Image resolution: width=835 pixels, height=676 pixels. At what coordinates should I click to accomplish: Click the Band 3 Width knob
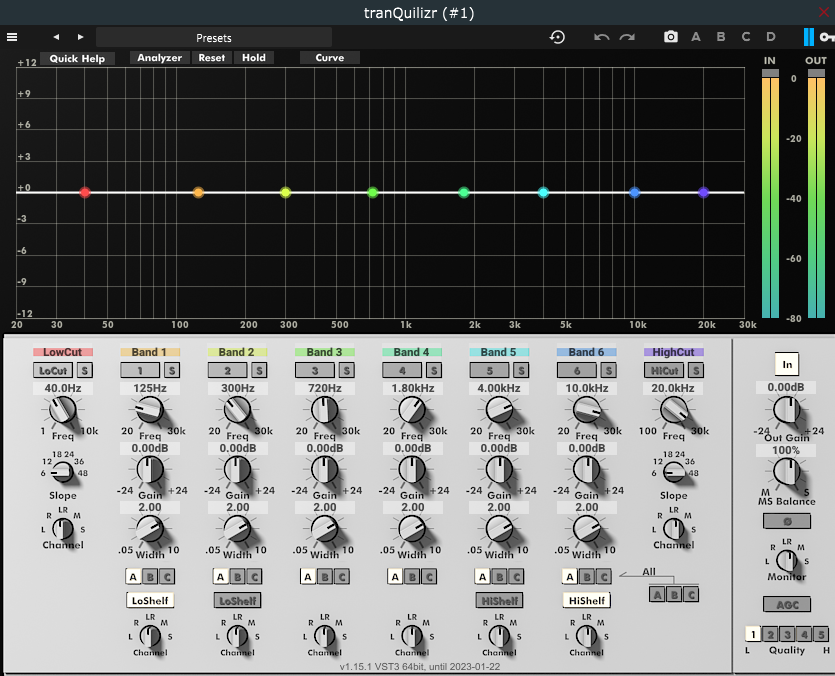tap(324, 529)
